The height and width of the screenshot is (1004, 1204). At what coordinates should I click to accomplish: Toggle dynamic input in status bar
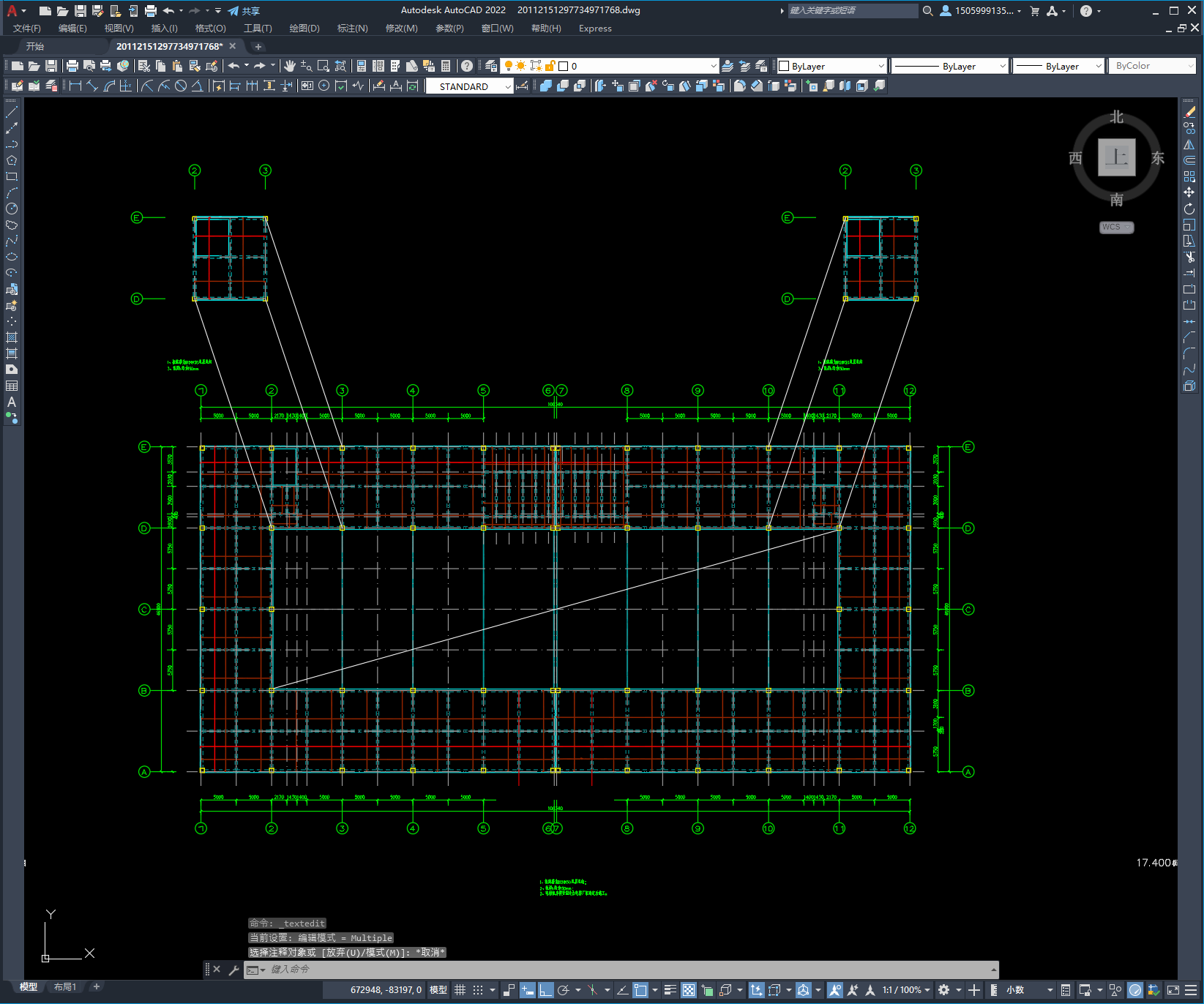point(527,990)
